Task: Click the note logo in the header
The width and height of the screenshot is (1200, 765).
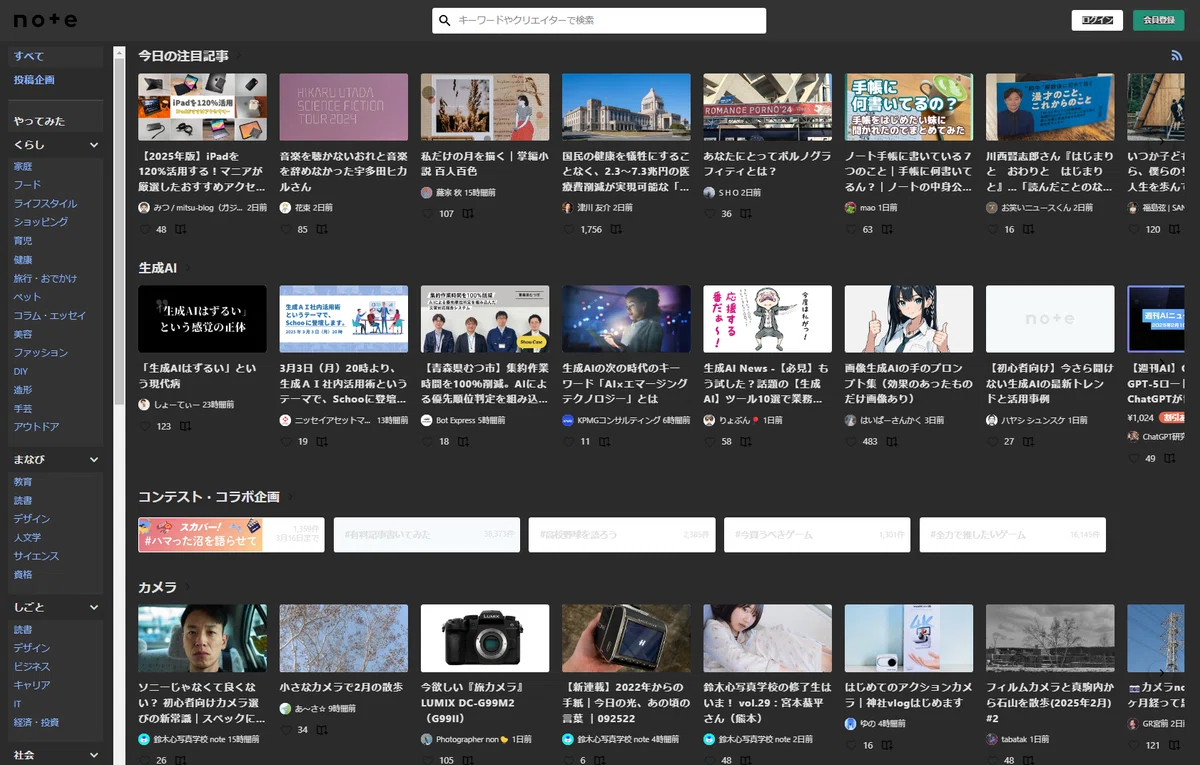Action: tap(45, 20)
